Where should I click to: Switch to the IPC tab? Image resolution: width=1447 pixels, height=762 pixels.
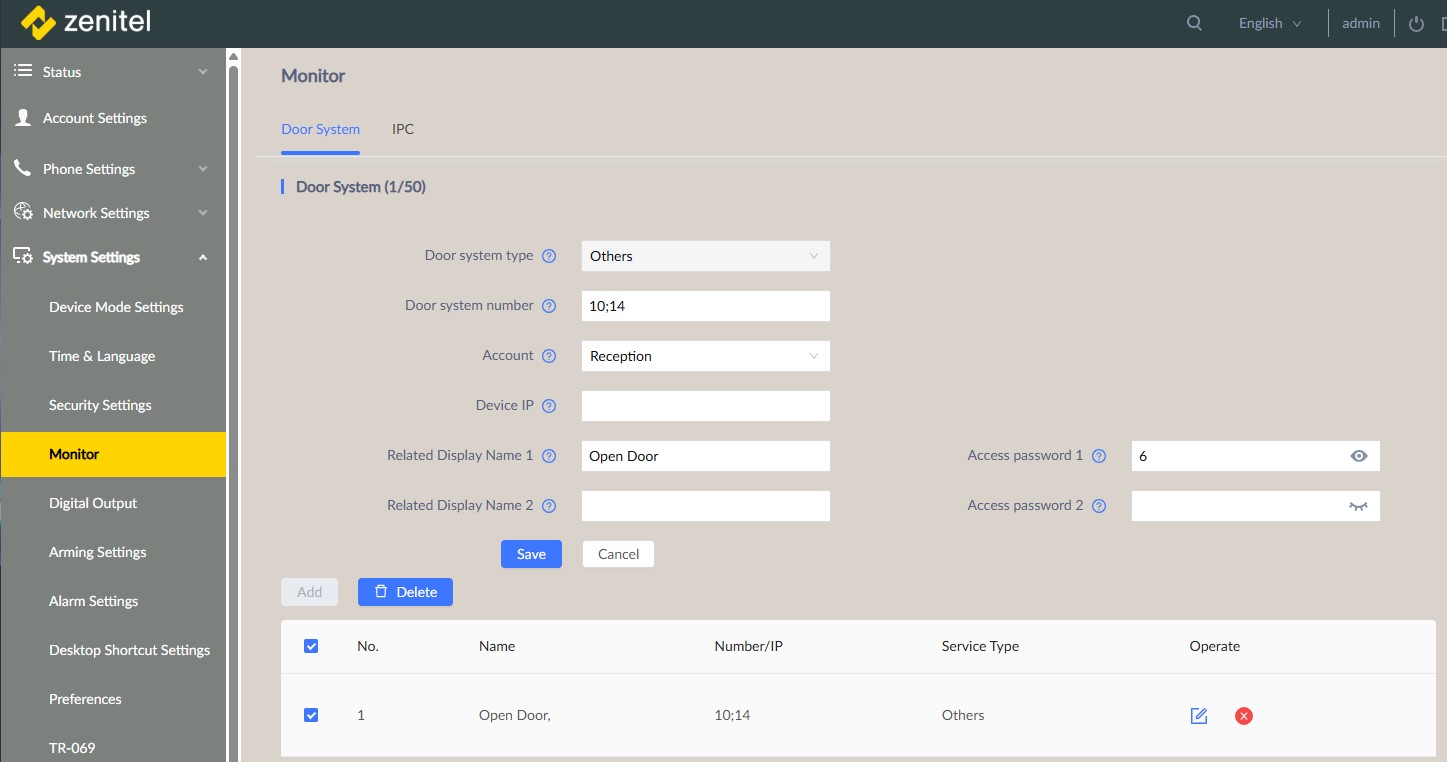tap(403, 129)
